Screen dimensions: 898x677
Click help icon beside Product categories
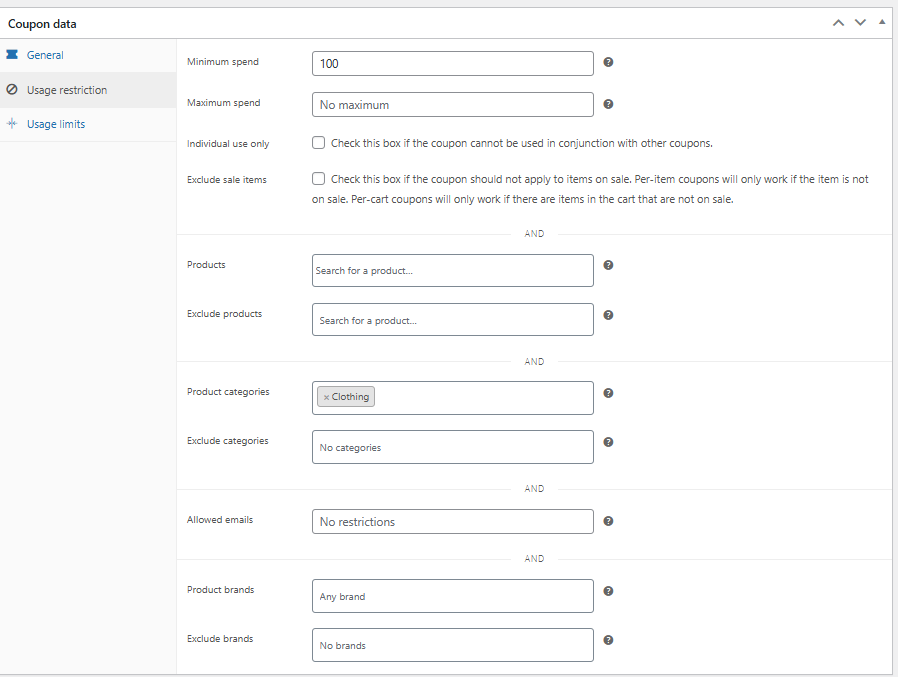[x=608, y=393]
